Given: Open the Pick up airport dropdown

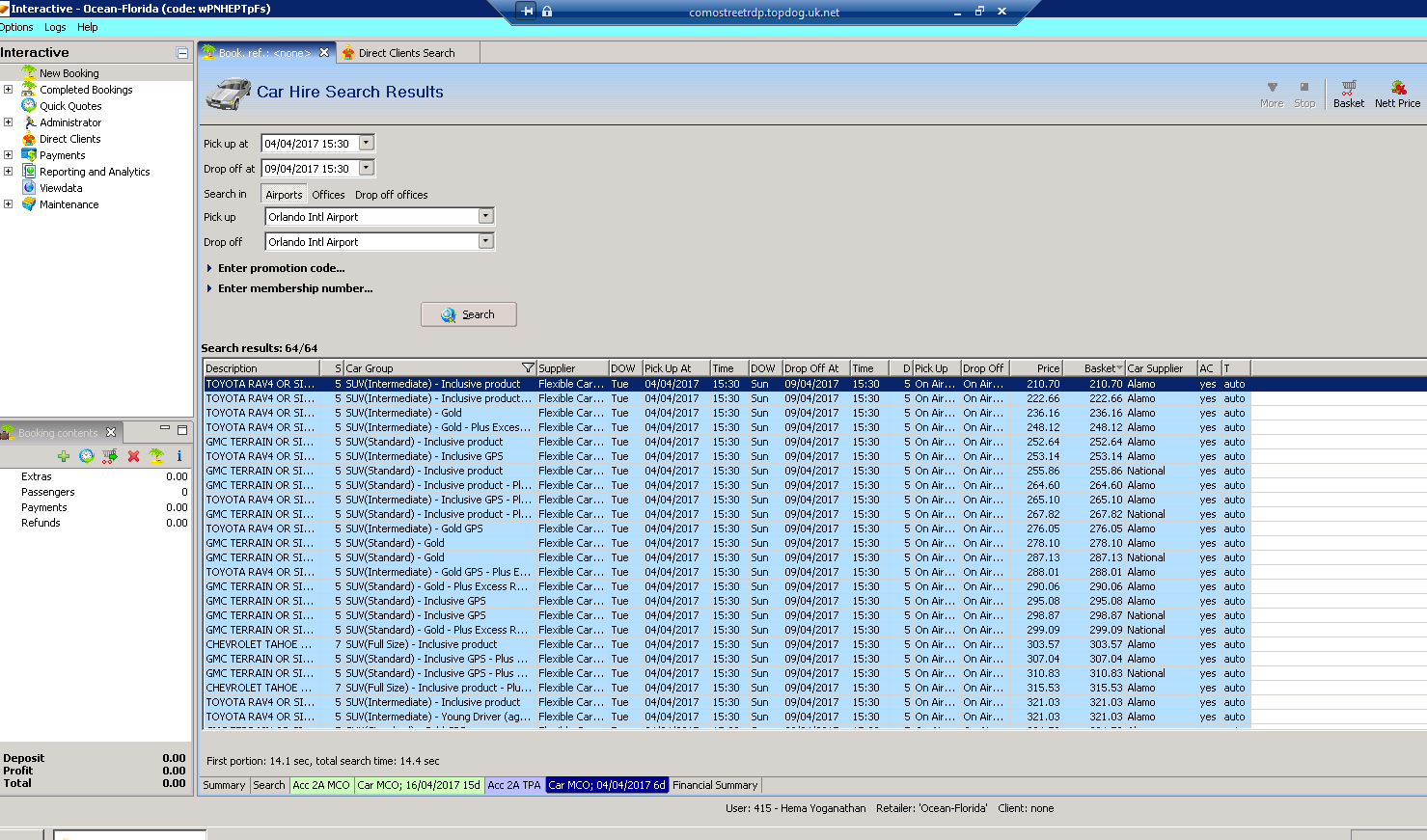Looking at the screenshot, I should 486,217.
